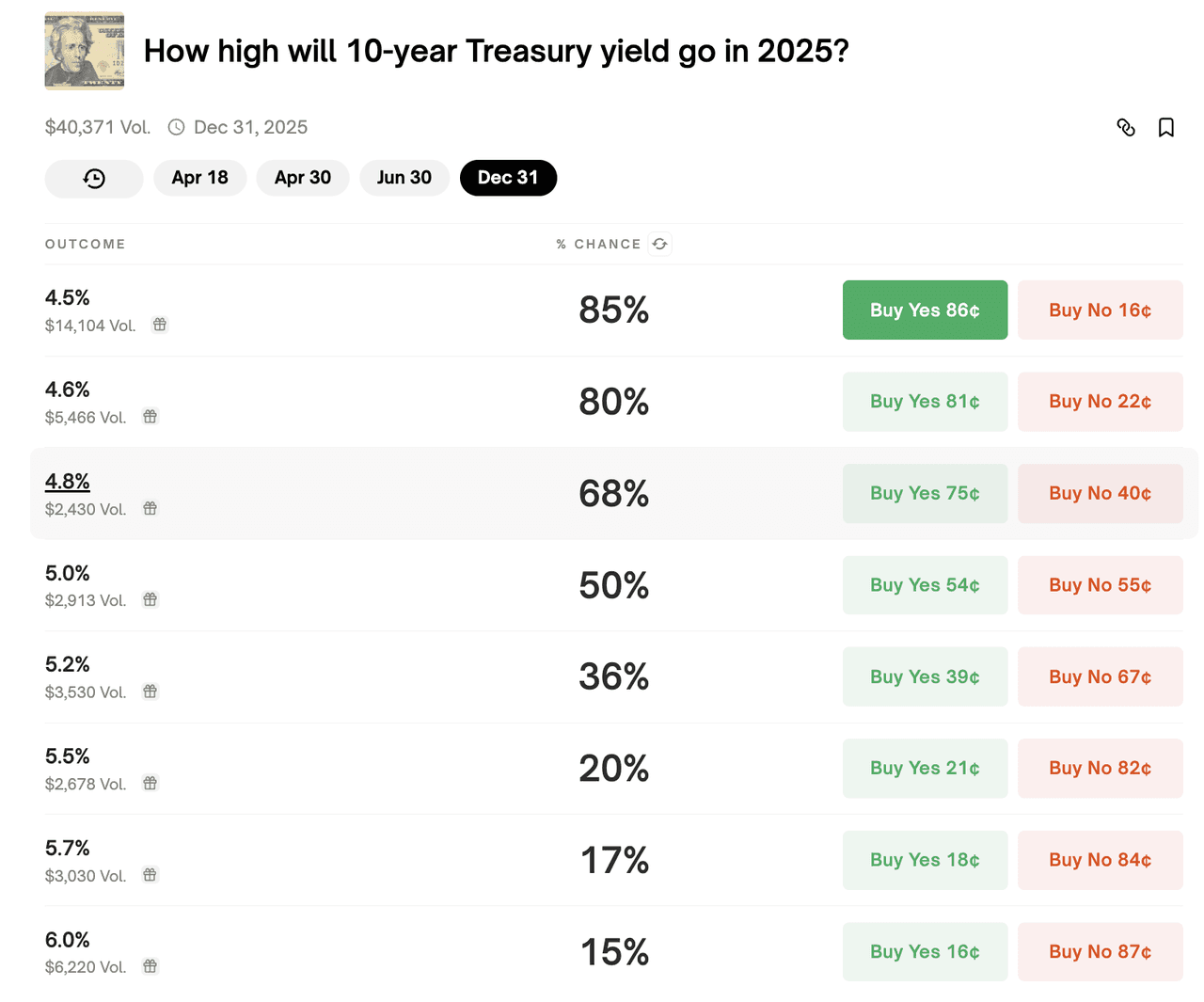Screen dimensions: 1204x1002
Task: Click Buy Yes 86¢ for 4.5%
Action: [925, 310]
